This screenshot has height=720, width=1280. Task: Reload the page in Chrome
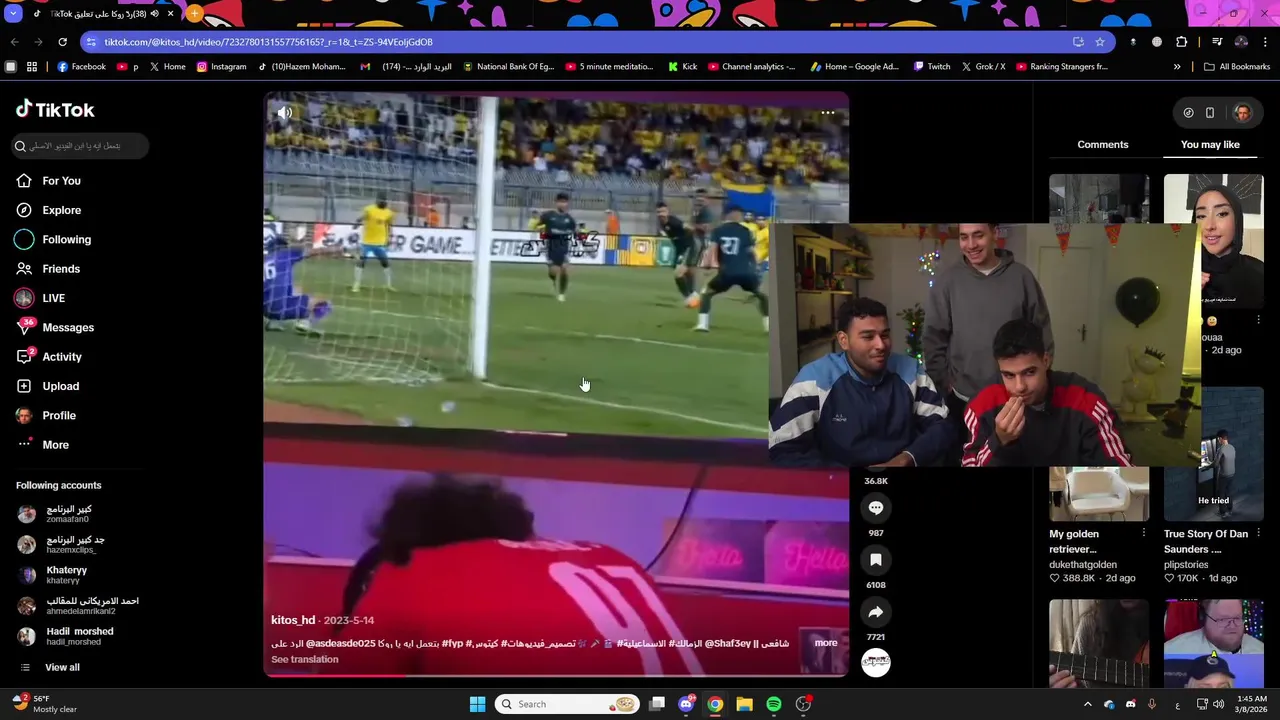point(62,42)
